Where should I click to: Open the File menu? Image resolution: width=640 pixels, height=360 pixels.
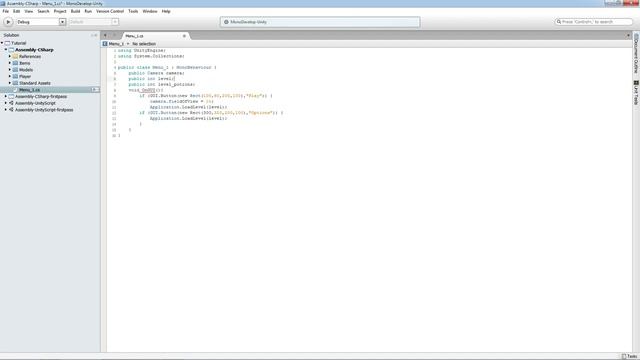[6, 11]
